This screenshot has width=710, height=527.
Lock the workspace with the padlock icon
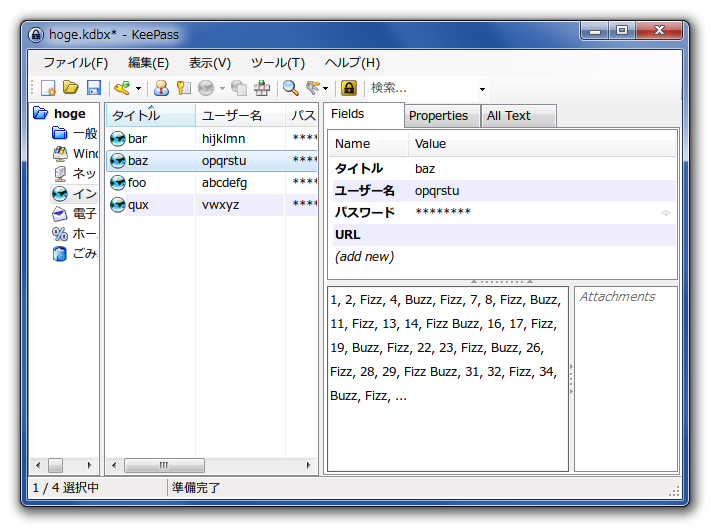(349, 88)
